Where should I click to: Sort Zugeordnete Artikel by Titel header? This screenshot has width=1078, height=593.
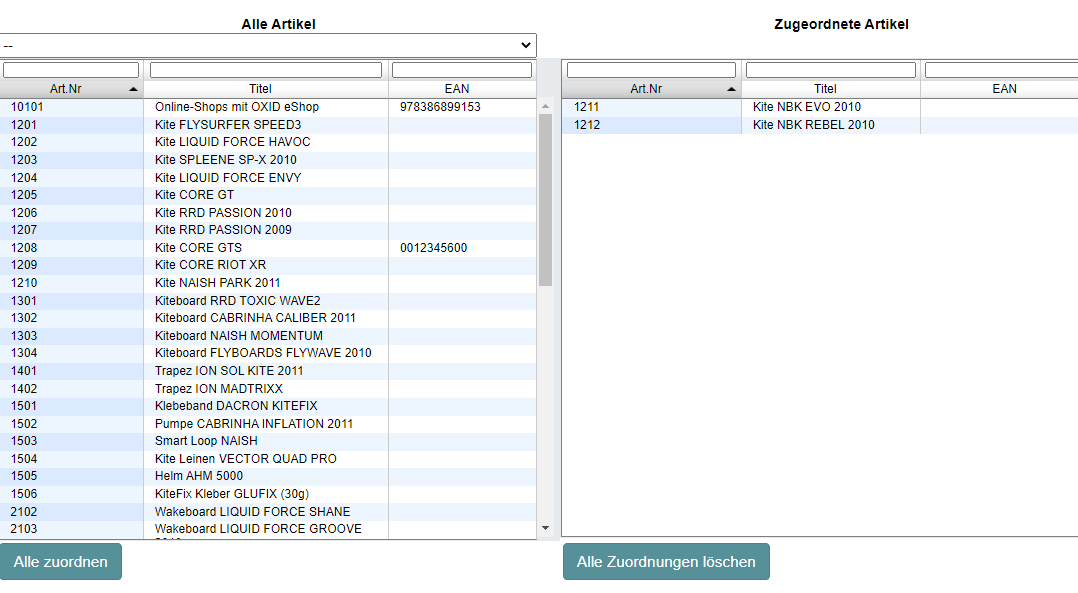[830, 89]
